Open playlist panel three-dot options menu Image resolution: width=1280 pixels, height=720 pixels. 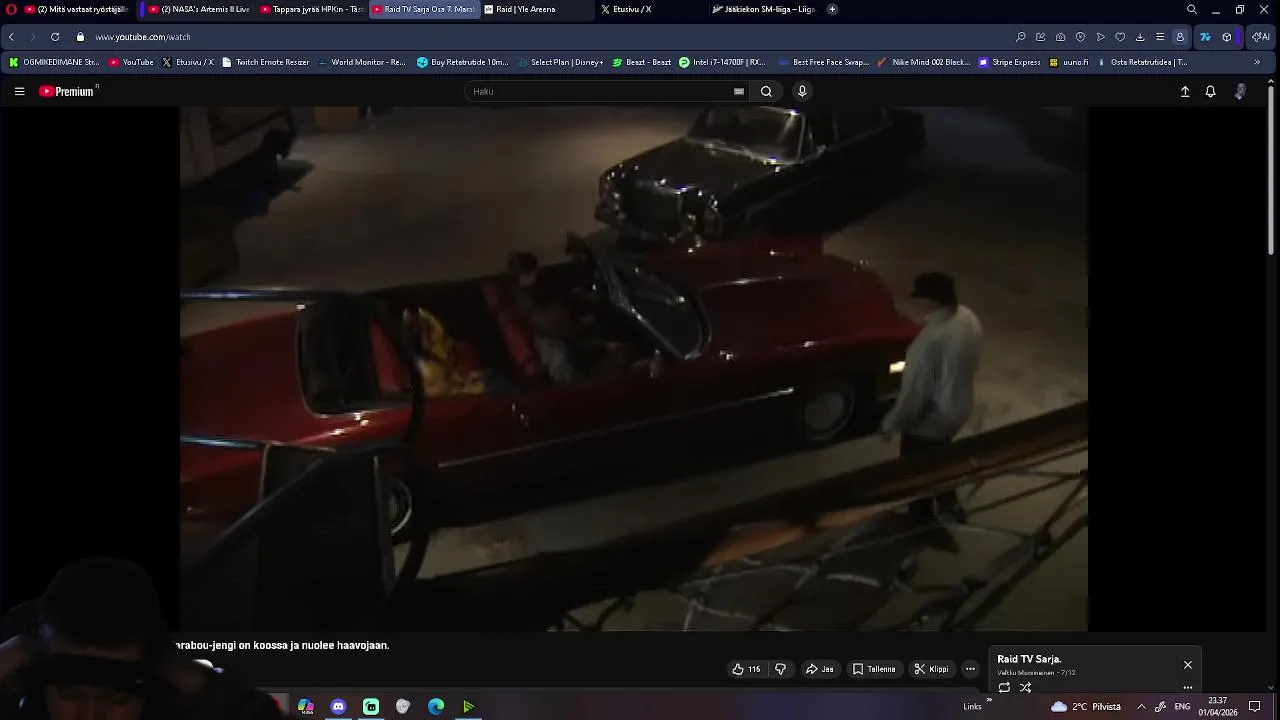(x=1188, y=687)
